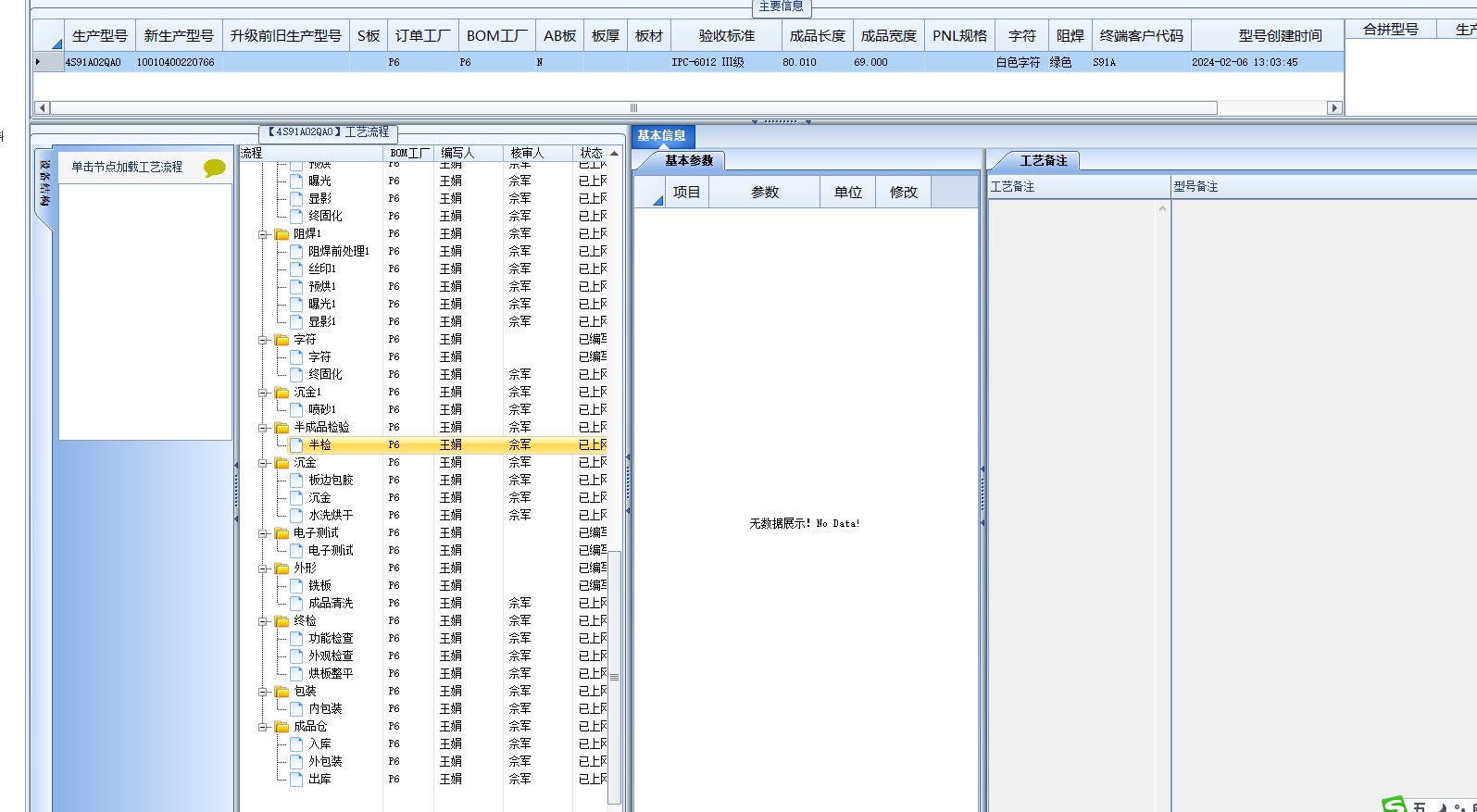1477x812 pixels.
Task: Click document icon of 铣板 step
Action: (x=296, y=586)
